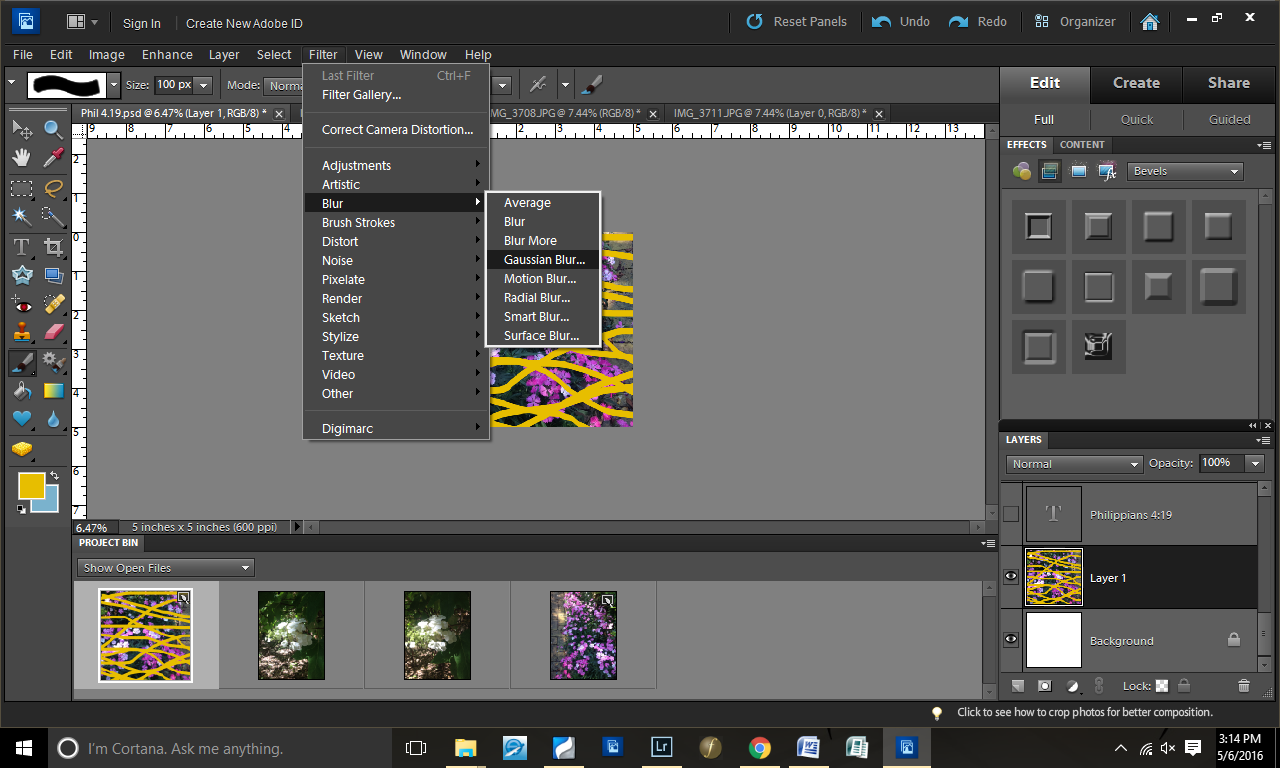Activate the Red Eye Removal tool
The height and width of the screenshot is (768, 1280).
coord(22,304)
